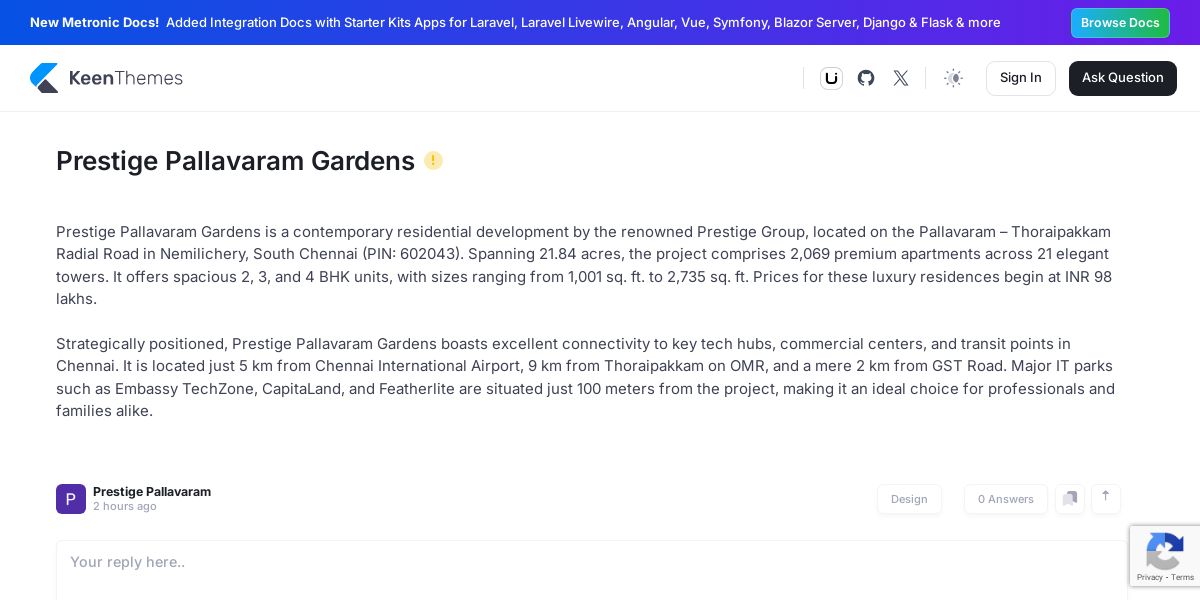Screen dimensions: 1200x600
Task: Open the GitHub icon link
Action: (866, 78)
